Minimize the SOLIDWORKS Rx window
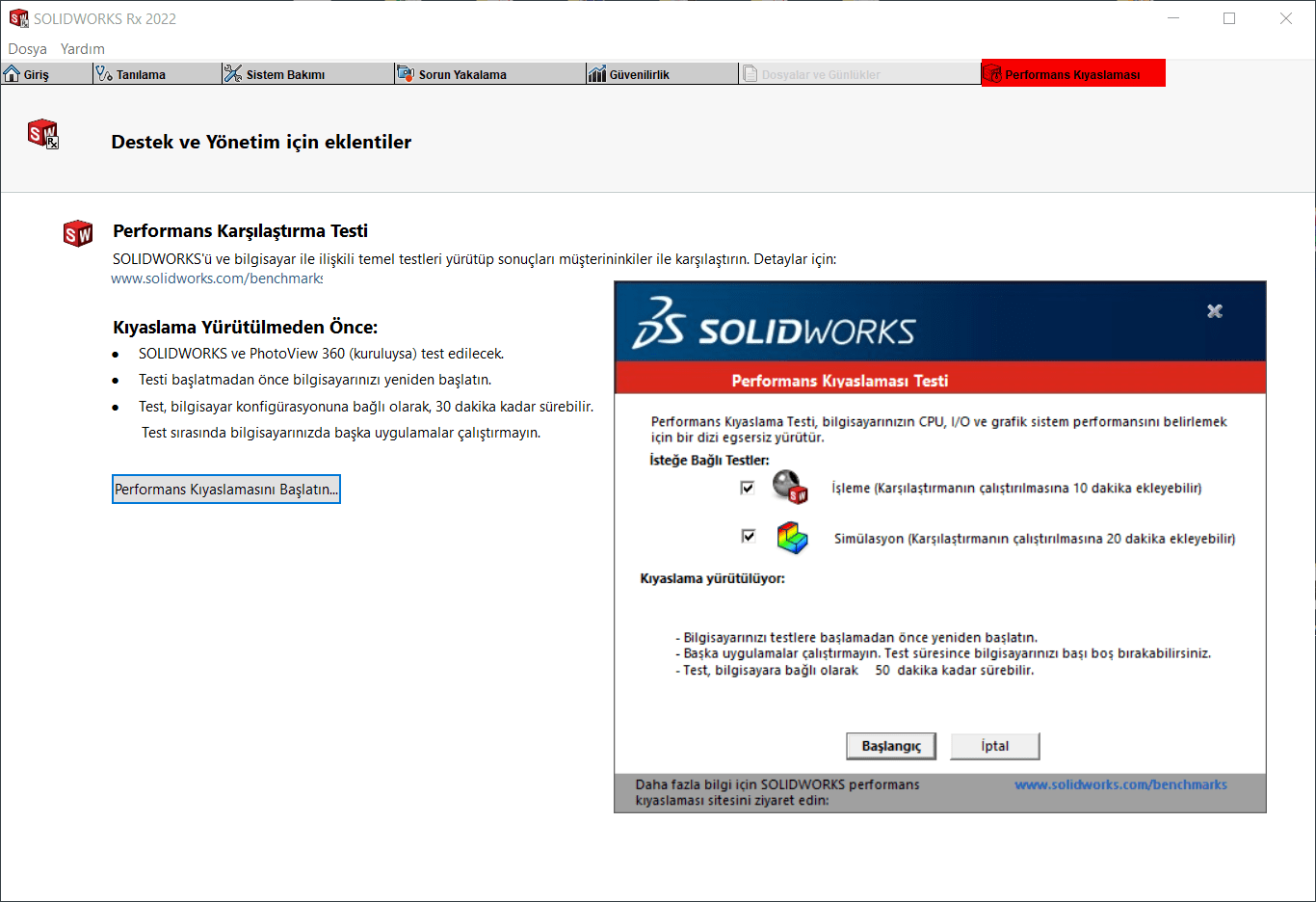The width and height of the screenshot is (1316, 902). (x=1173, y=18)
